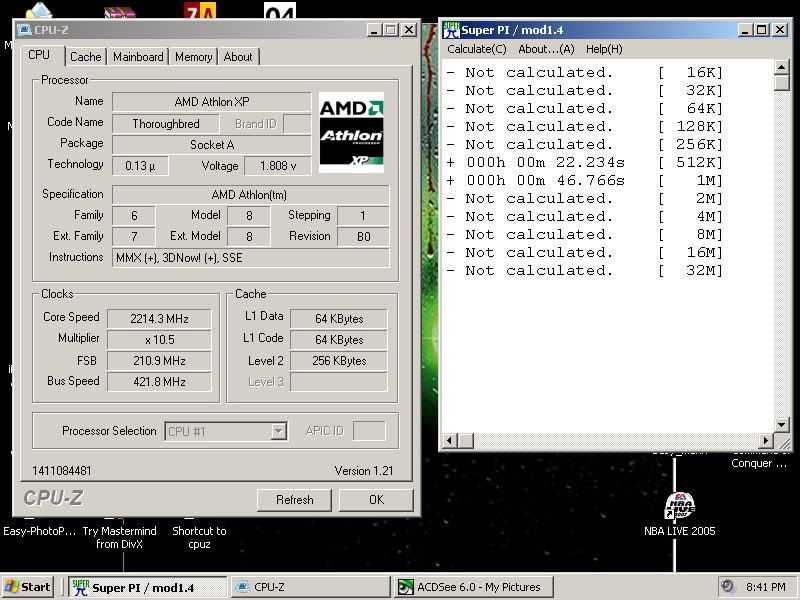
Task: Open the Windows Start menu
Action: point(28,587)
